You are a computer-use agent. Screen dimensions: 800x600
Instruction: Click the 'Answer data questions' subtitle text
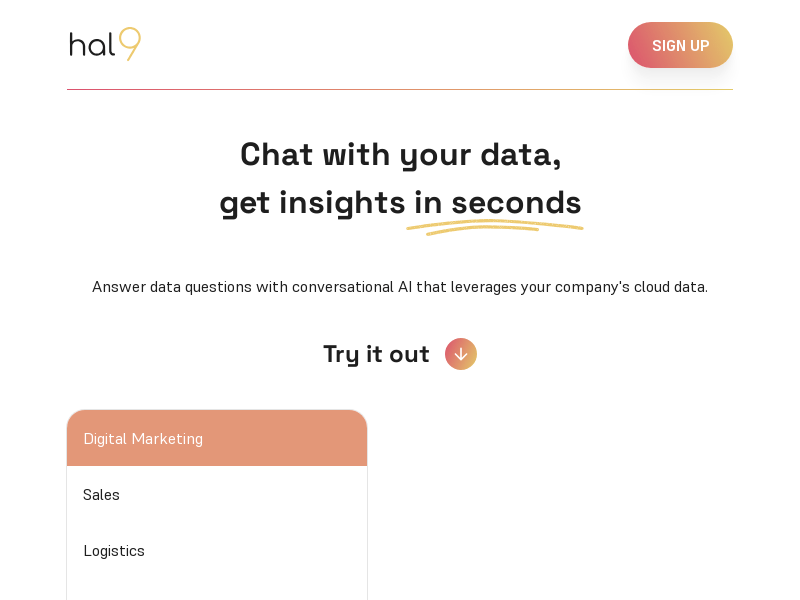[x=400, y=287]
